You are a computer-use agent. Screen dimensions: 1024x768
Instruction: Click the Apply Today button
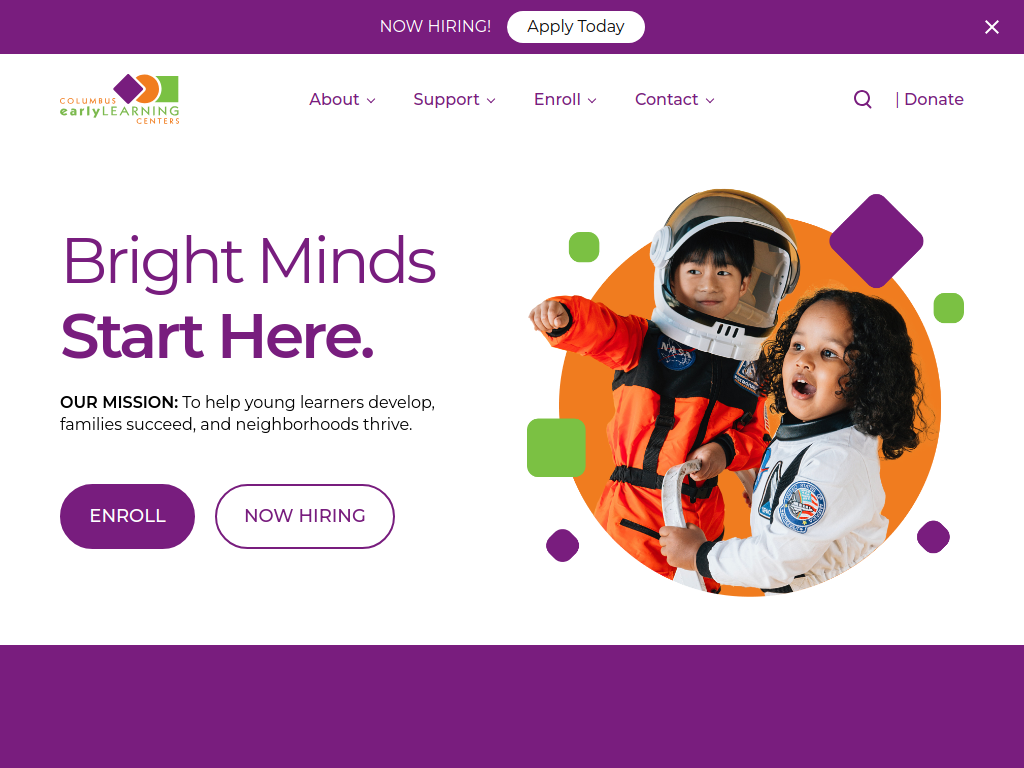click(575, 27)
